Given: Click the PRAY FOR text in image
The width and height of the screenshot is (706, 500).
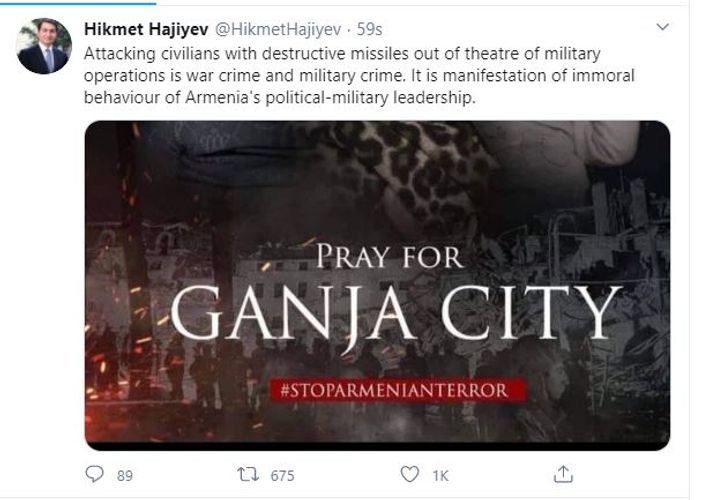Looking at the screenshot, I should click(x=389, y=256).
